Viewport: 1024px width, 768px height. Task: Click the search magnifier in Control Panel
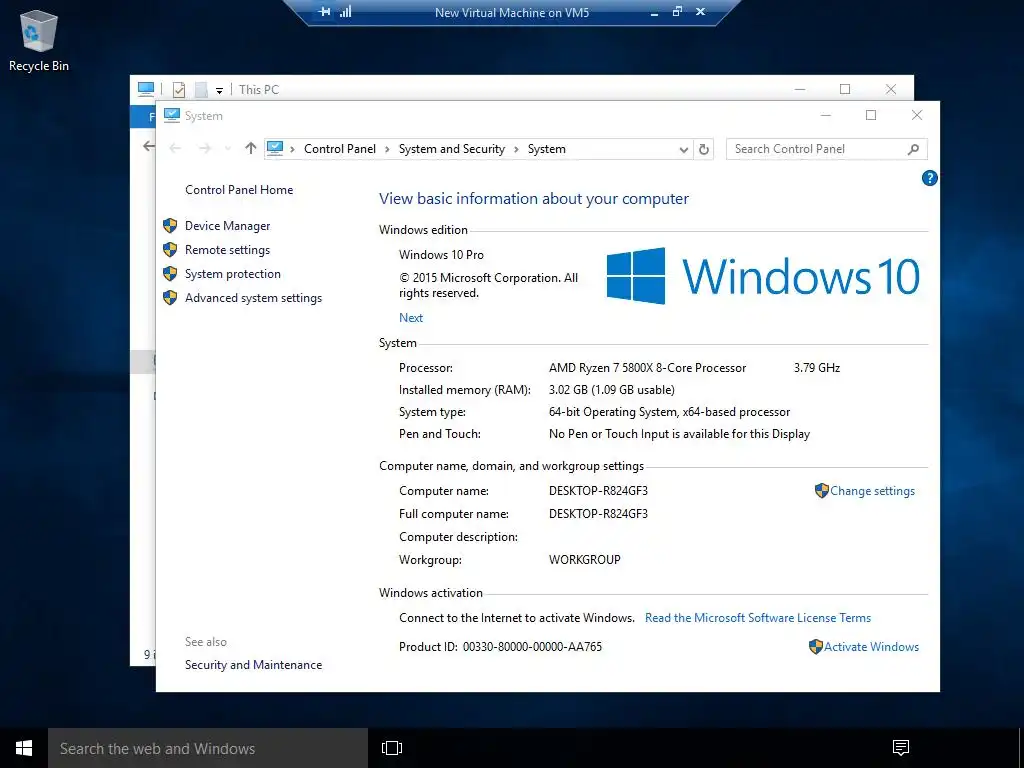point(913,150)
